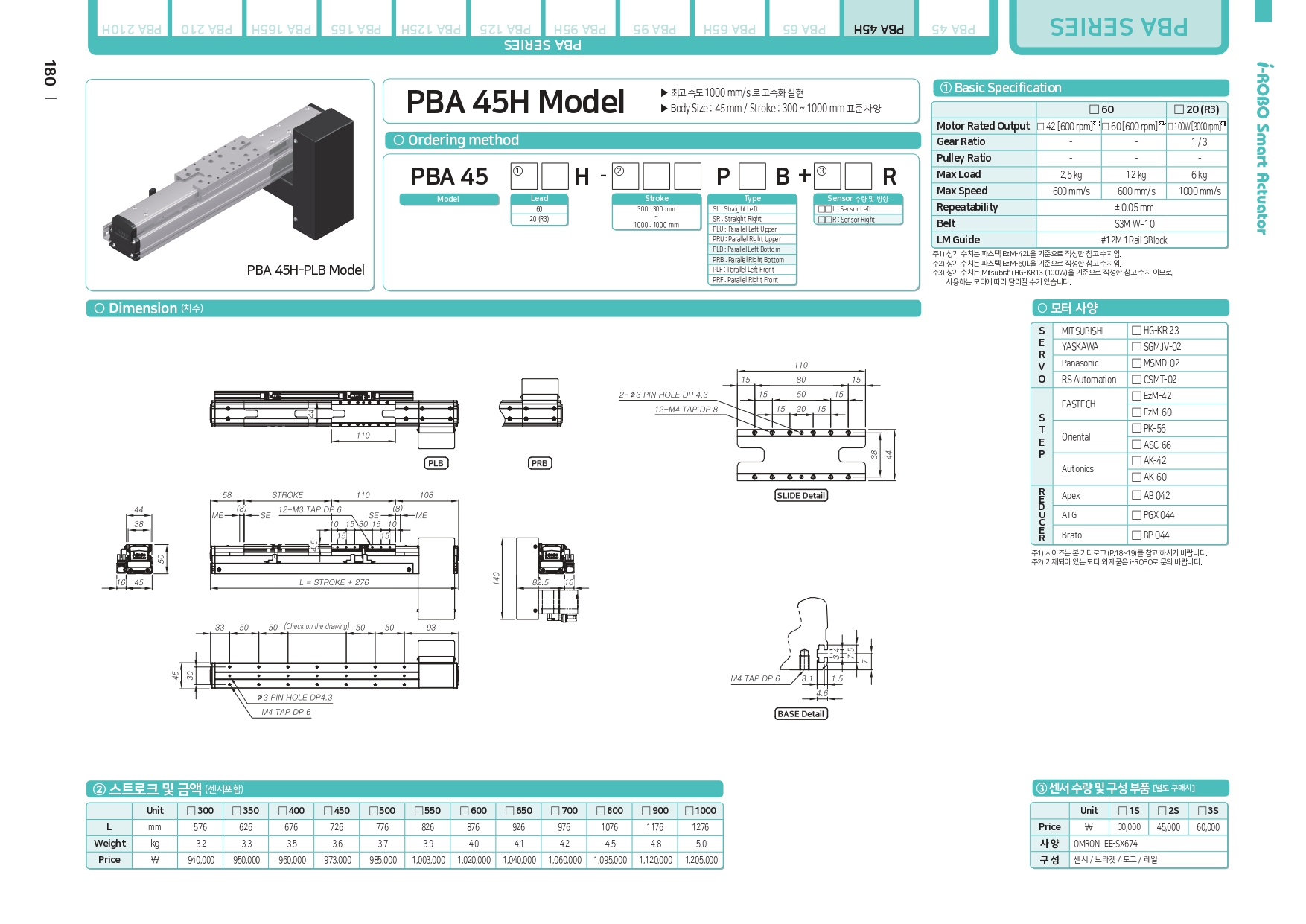The image size is (1306, 924).
Task: Select the CSMT-02 checkbox
Action: tap(1136, 380)
